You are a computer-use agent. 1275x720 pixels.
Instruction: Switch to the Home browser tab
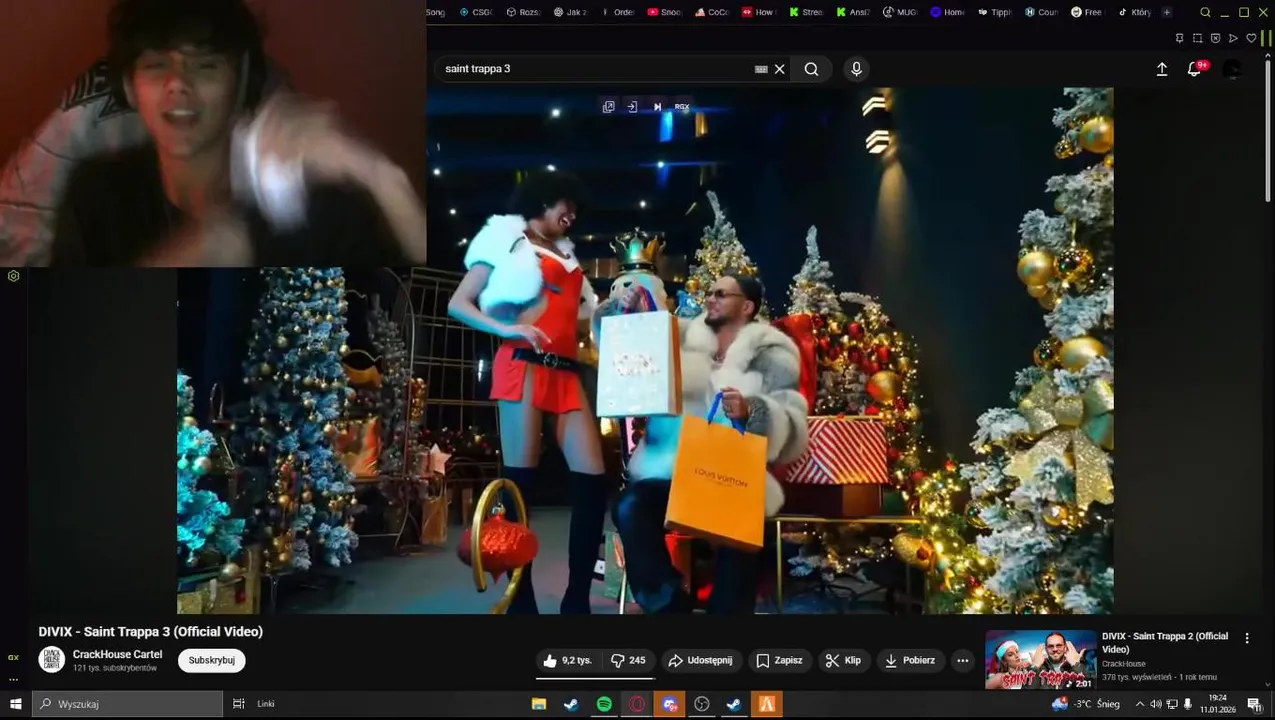pyautogui.click(x=947, y=12)
